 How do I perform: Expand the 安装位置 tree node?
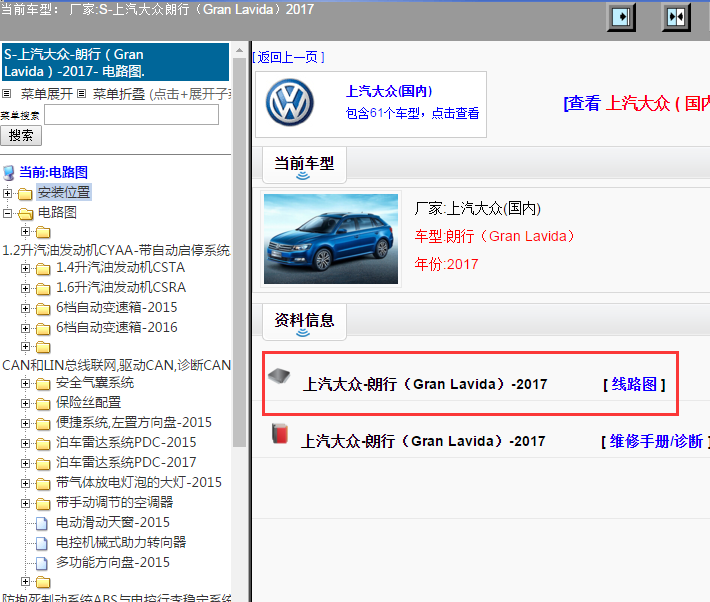[7, 193]
